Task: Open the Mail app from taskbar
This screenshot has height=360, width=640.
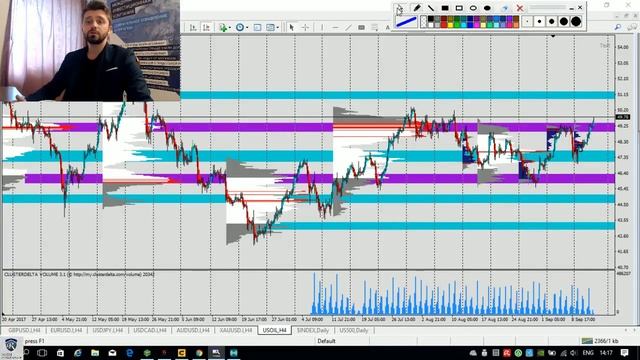Action: coord(112,353)
